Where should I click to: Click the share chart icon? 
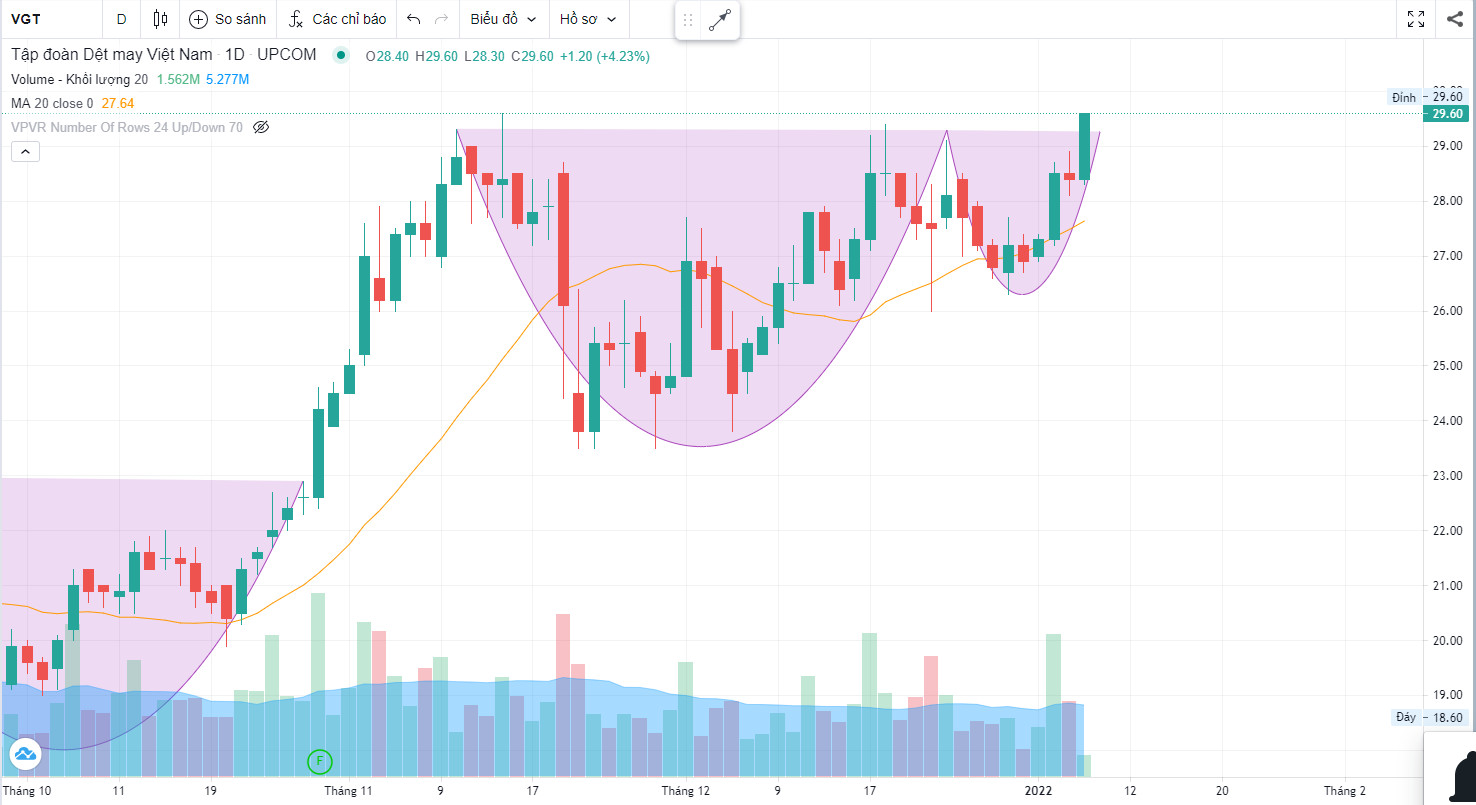1454,19
